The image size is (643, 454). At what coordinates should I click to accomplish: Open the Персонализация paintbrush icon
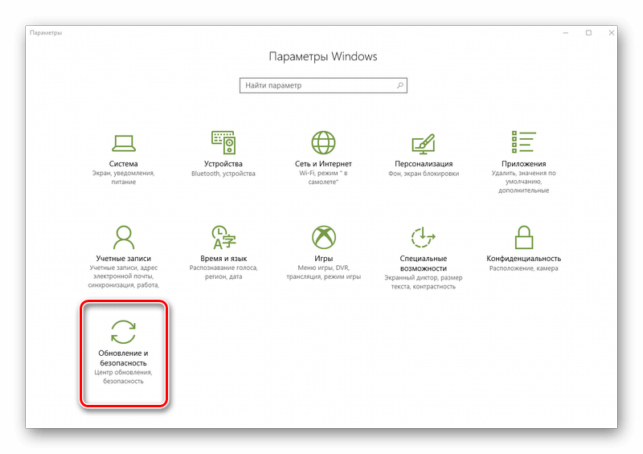(423, 144)
